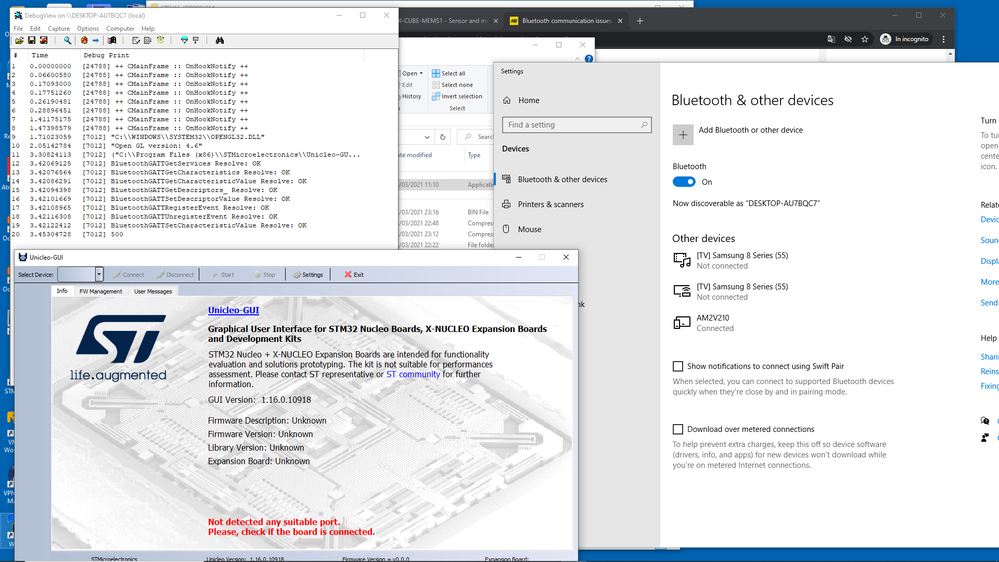
Task: Click the Save icon in DebugView toolbar
Action: pyautogui.click(x=31, y=40)
